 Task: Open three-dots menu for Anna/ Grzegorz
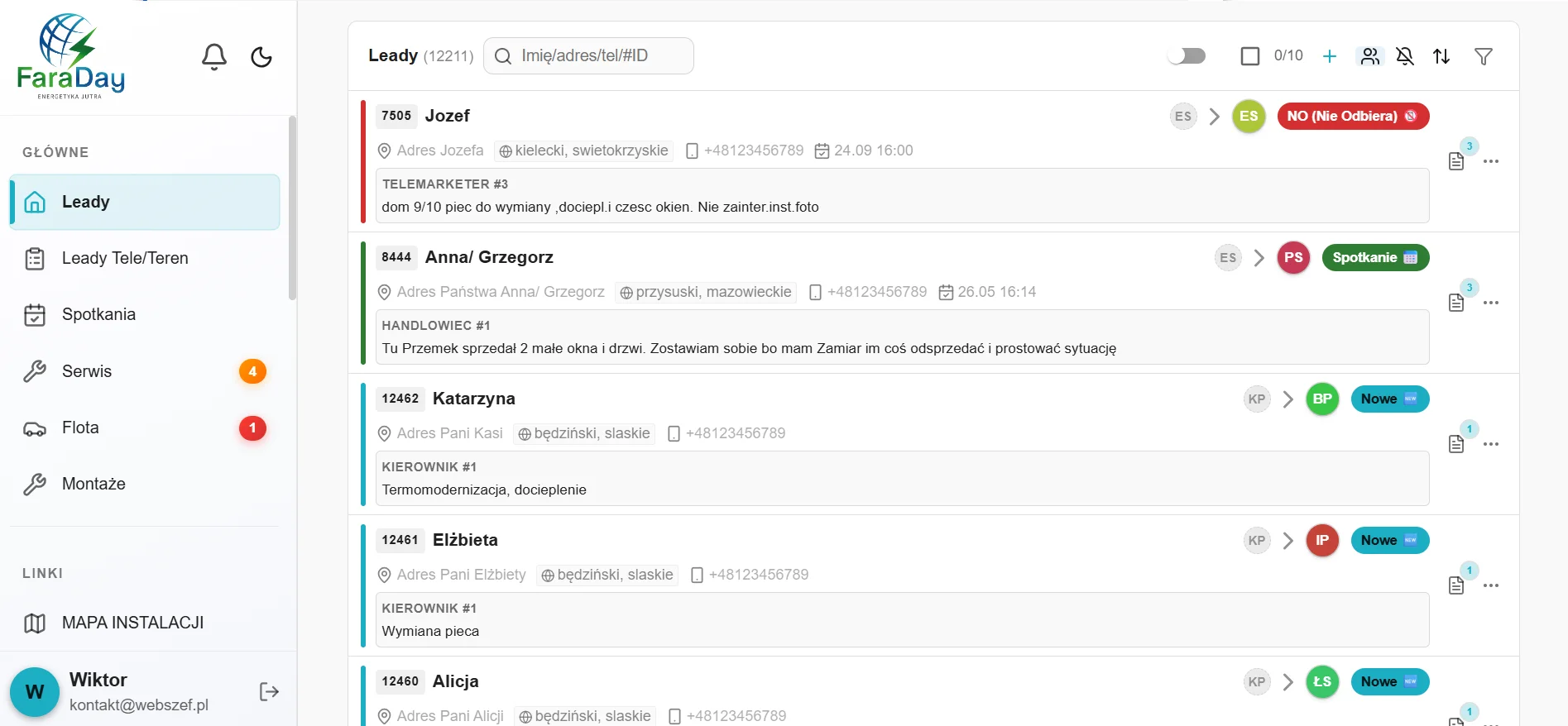point(1491,303)
